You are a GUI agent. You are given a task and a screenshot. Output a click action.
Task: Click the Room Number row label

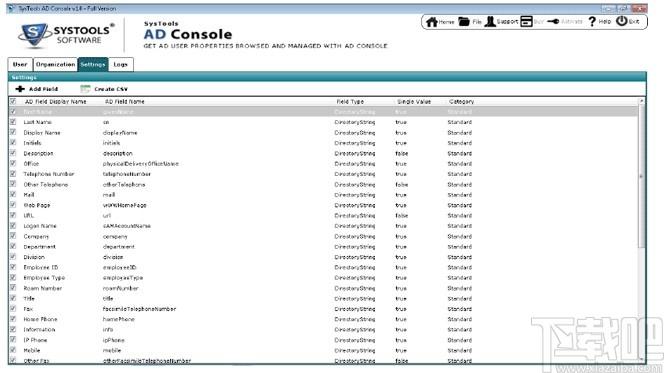tap(42, 288)
